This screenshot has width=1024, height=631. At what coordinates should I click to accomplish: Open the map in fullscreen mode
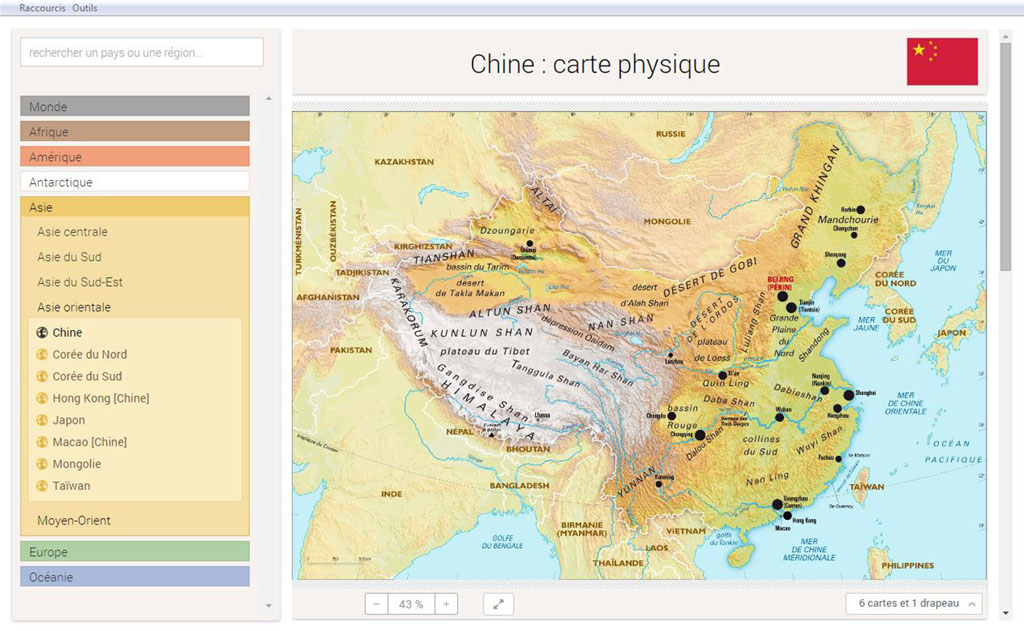tap(498, 604)
